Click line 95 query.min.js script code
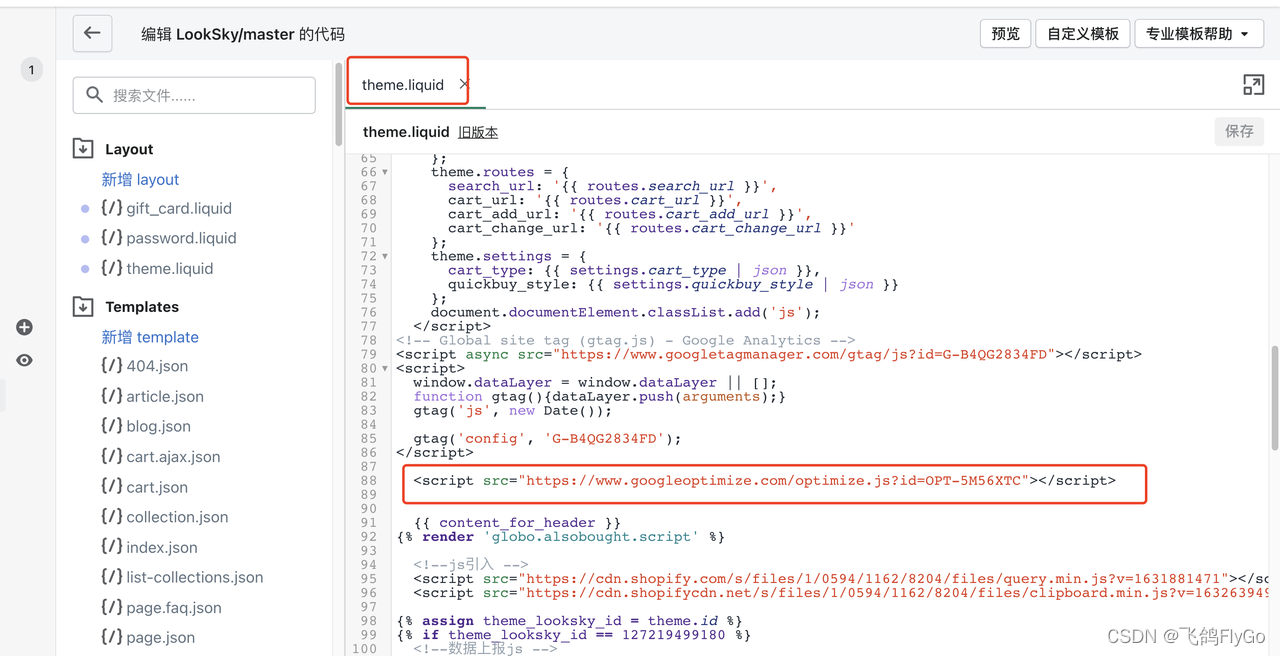1280x656 pixels. click(841, 579)
